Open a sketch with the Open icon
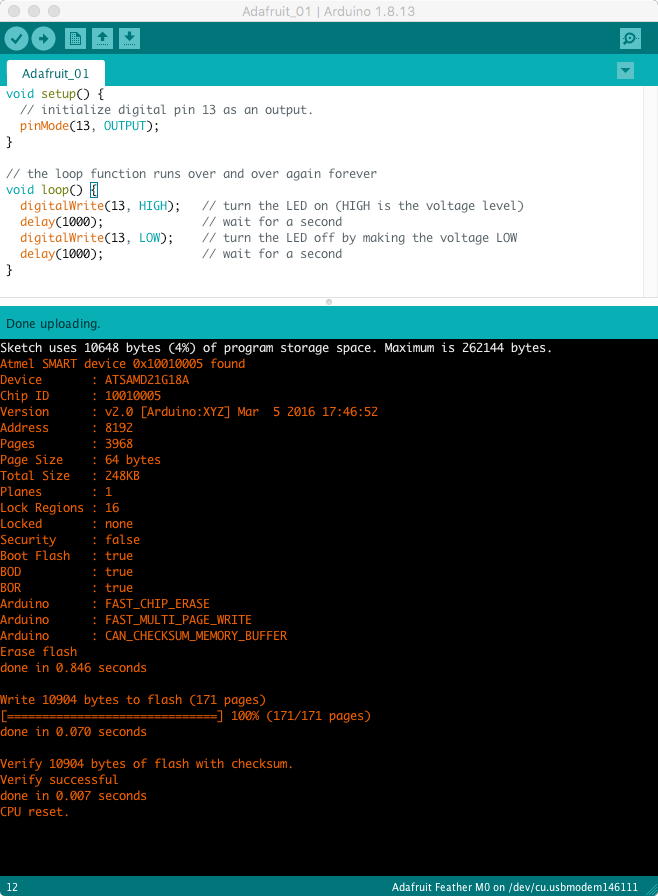Viewport: 658px width, 896px height. tap(102, 39)
